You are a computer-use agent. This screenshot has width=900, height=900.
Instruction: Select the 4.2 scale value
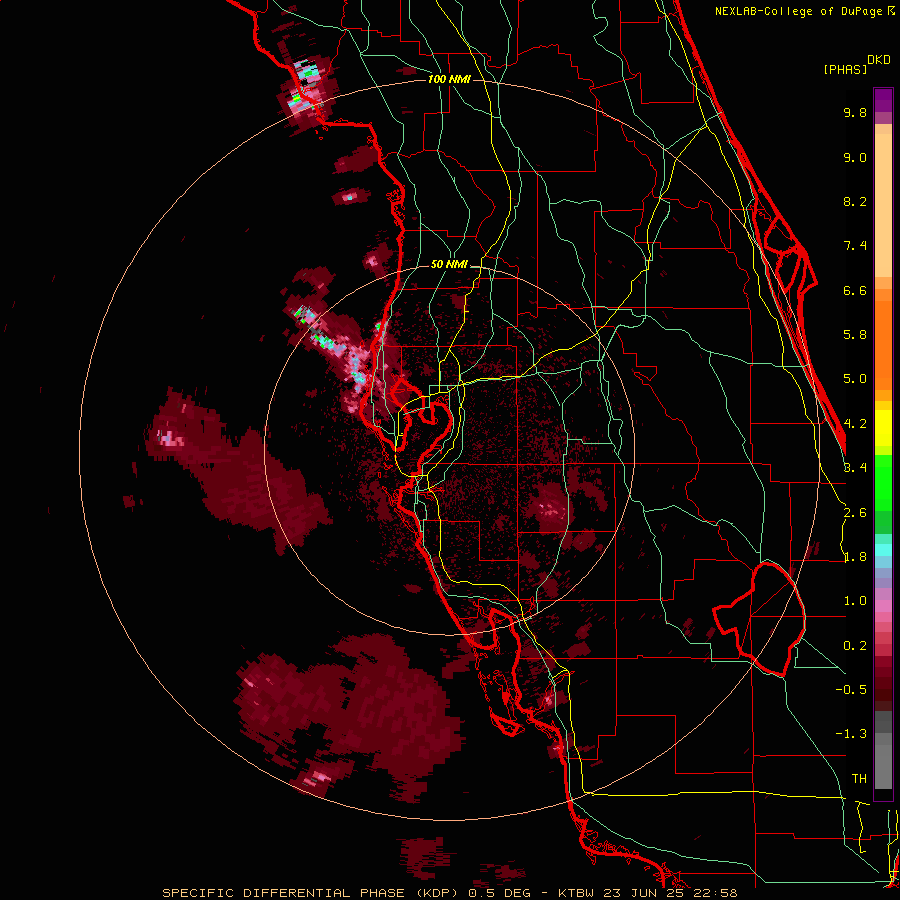click(x=855, y=424)
